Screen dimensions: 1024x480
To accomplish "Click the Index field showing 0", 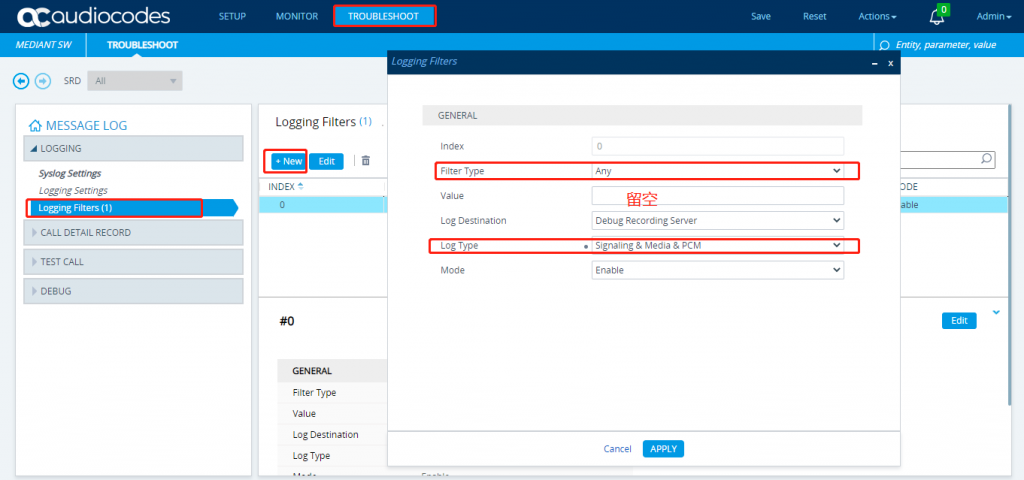I will [718, 146].
